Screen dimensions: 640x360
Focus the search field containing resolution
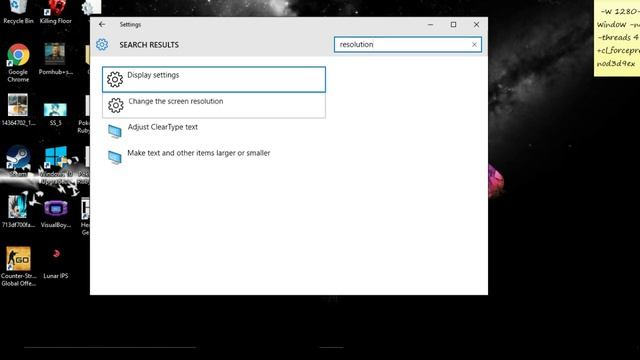(x=407, y=44)
